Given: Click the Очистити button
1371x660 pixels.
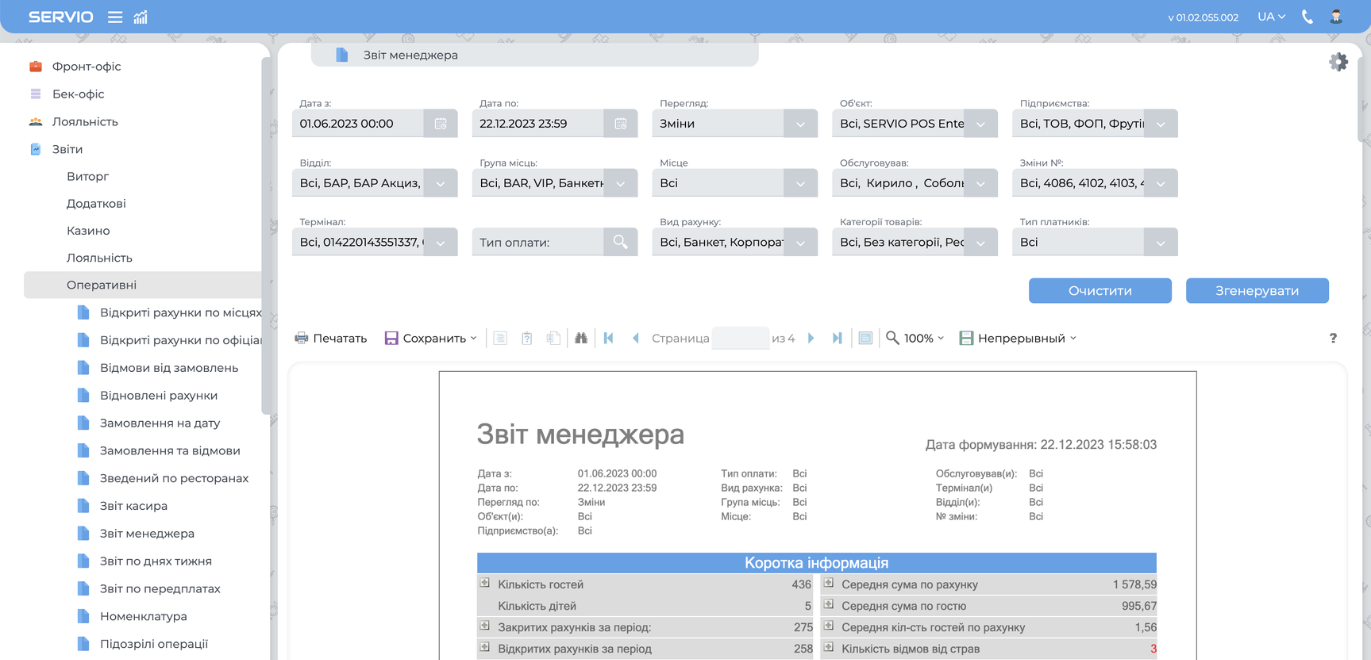Looking at the screenshot, I should click(1100, 290).
